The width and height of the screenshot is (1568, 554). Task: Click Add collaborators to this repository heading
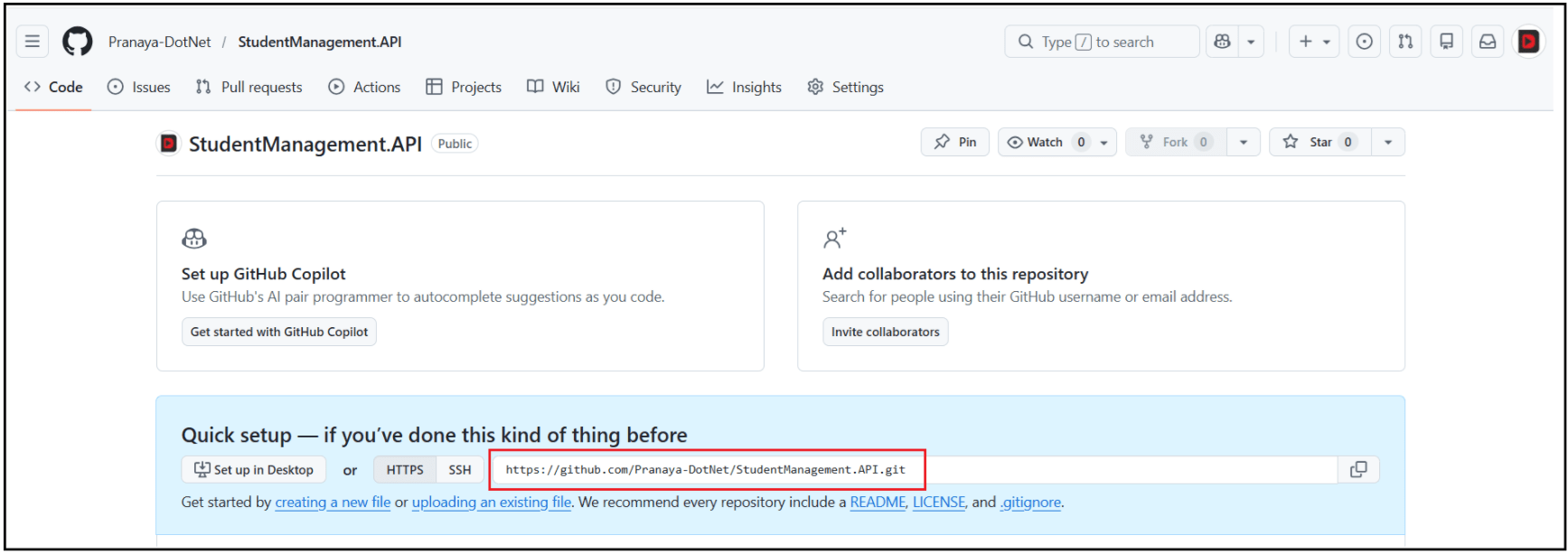pos(955,274)
